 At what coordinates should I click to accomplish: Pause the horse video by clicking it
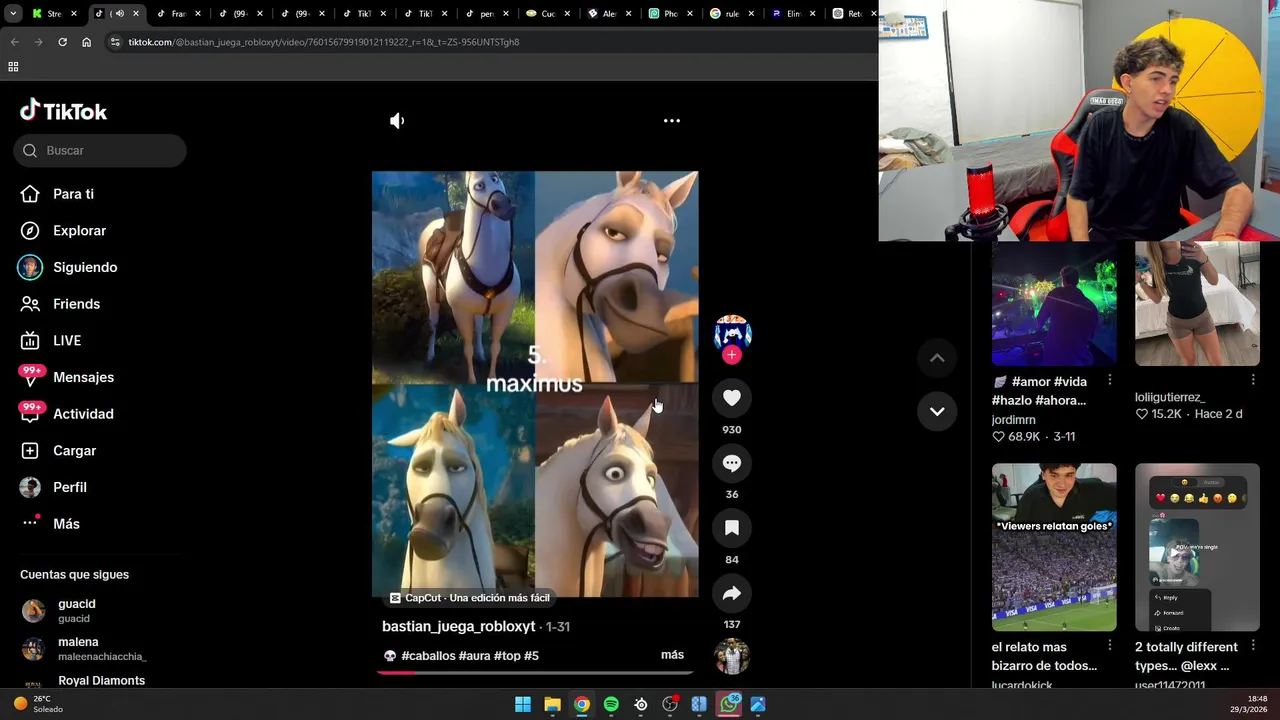535,384
